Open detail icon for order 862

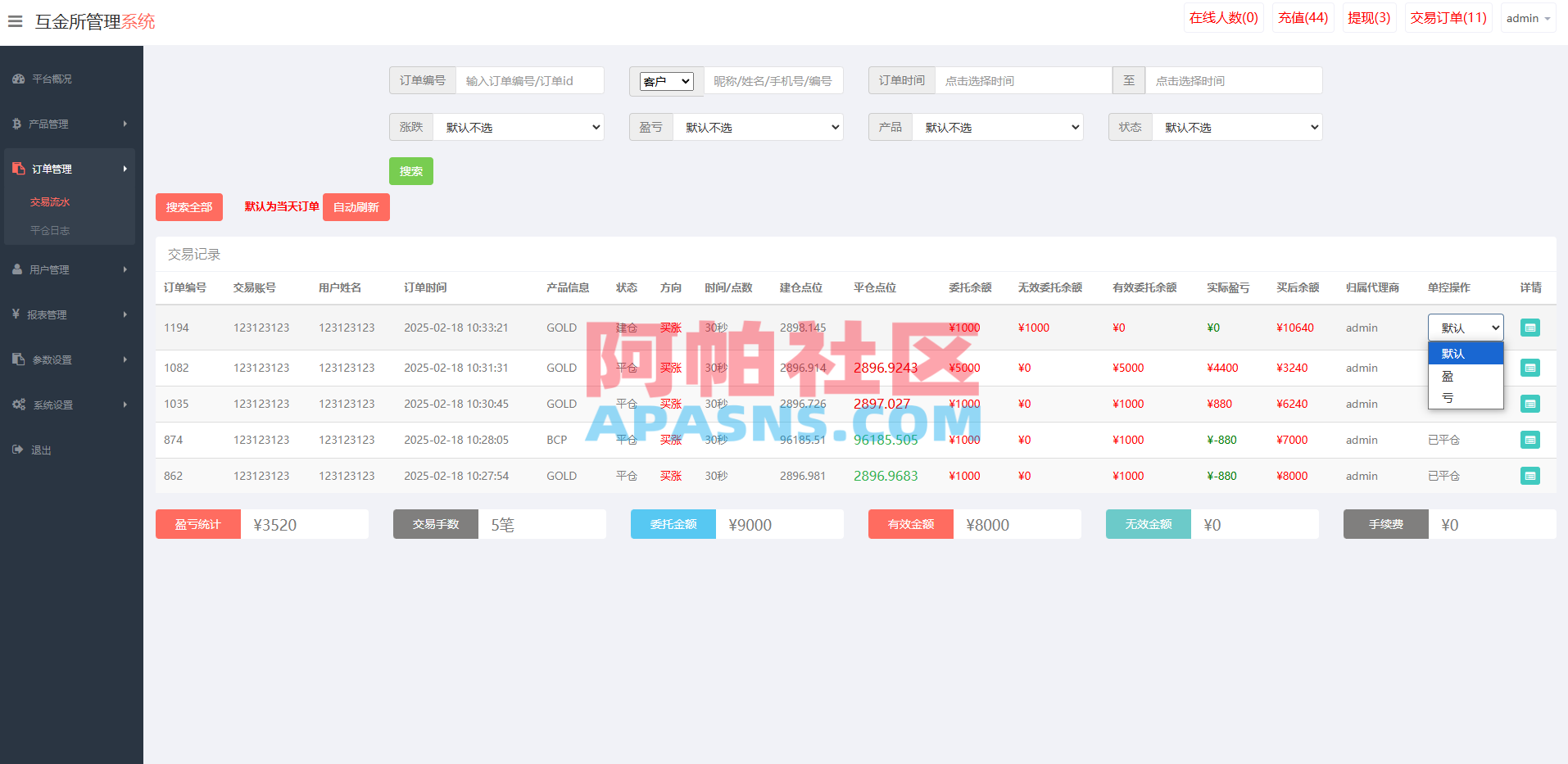1529,476
